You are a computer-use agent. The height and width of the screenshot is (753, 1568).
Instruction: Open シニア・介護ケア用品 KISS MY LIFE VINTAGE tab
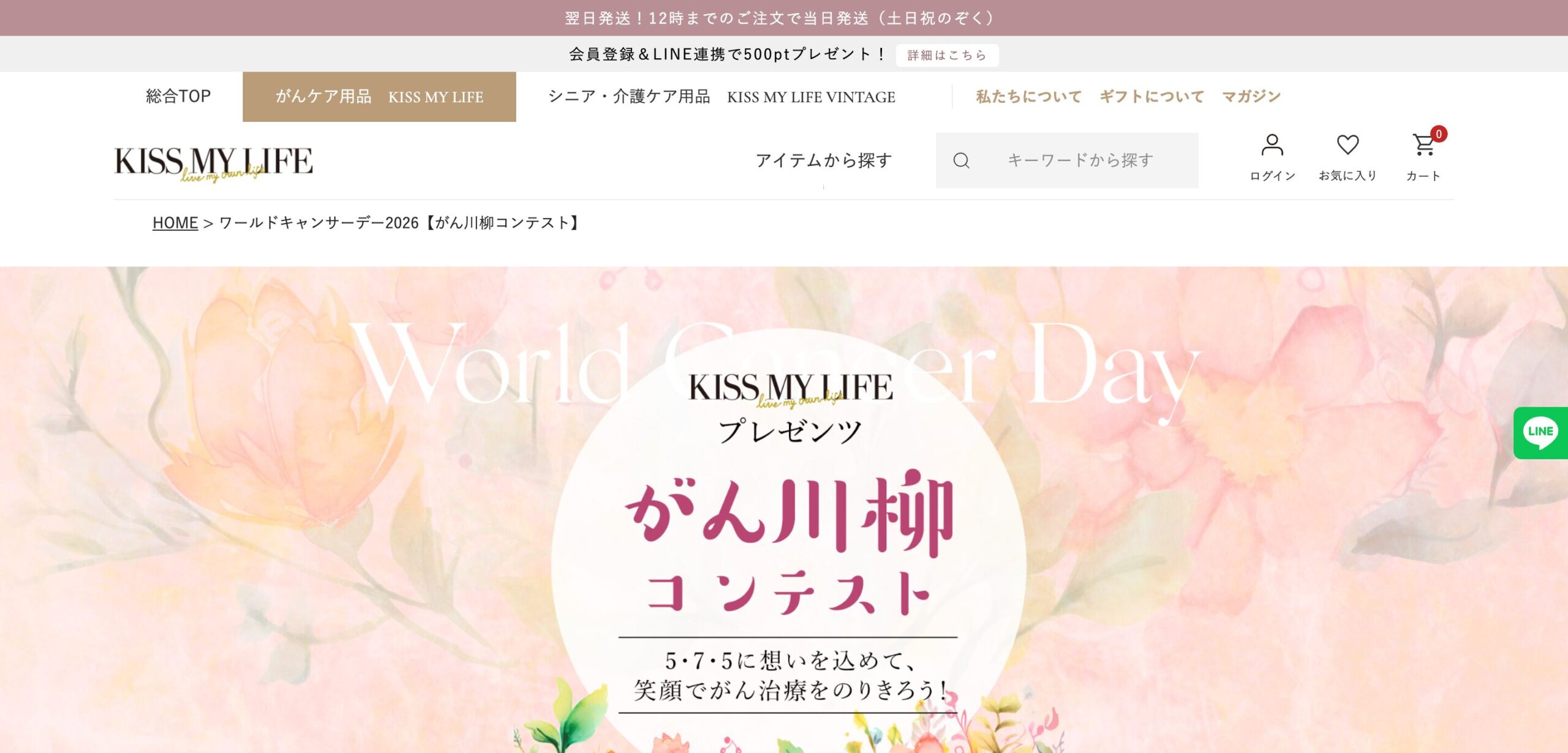pos(722,97)
